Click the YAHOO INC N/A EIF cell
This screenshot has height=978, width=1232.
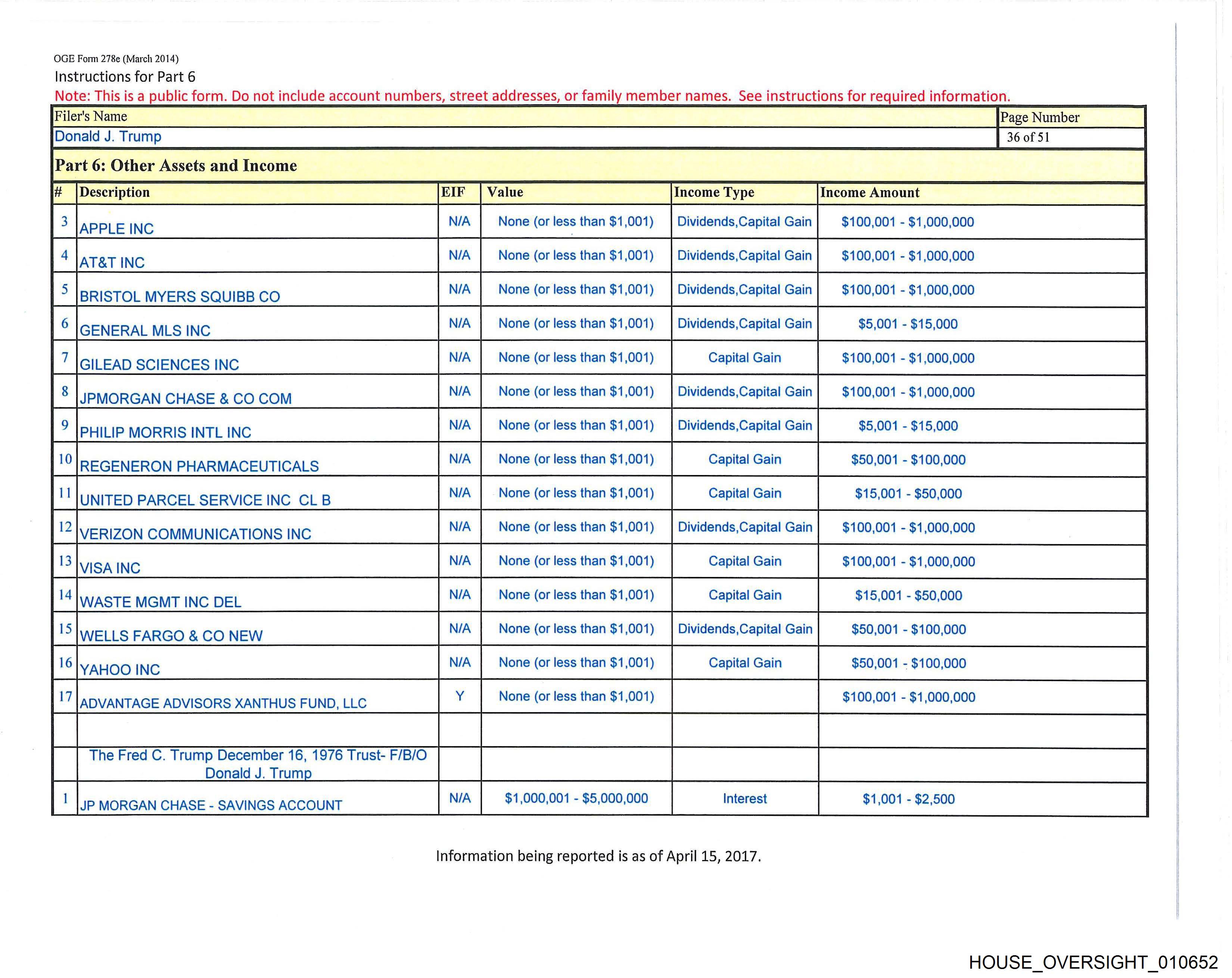click(460, 662)
